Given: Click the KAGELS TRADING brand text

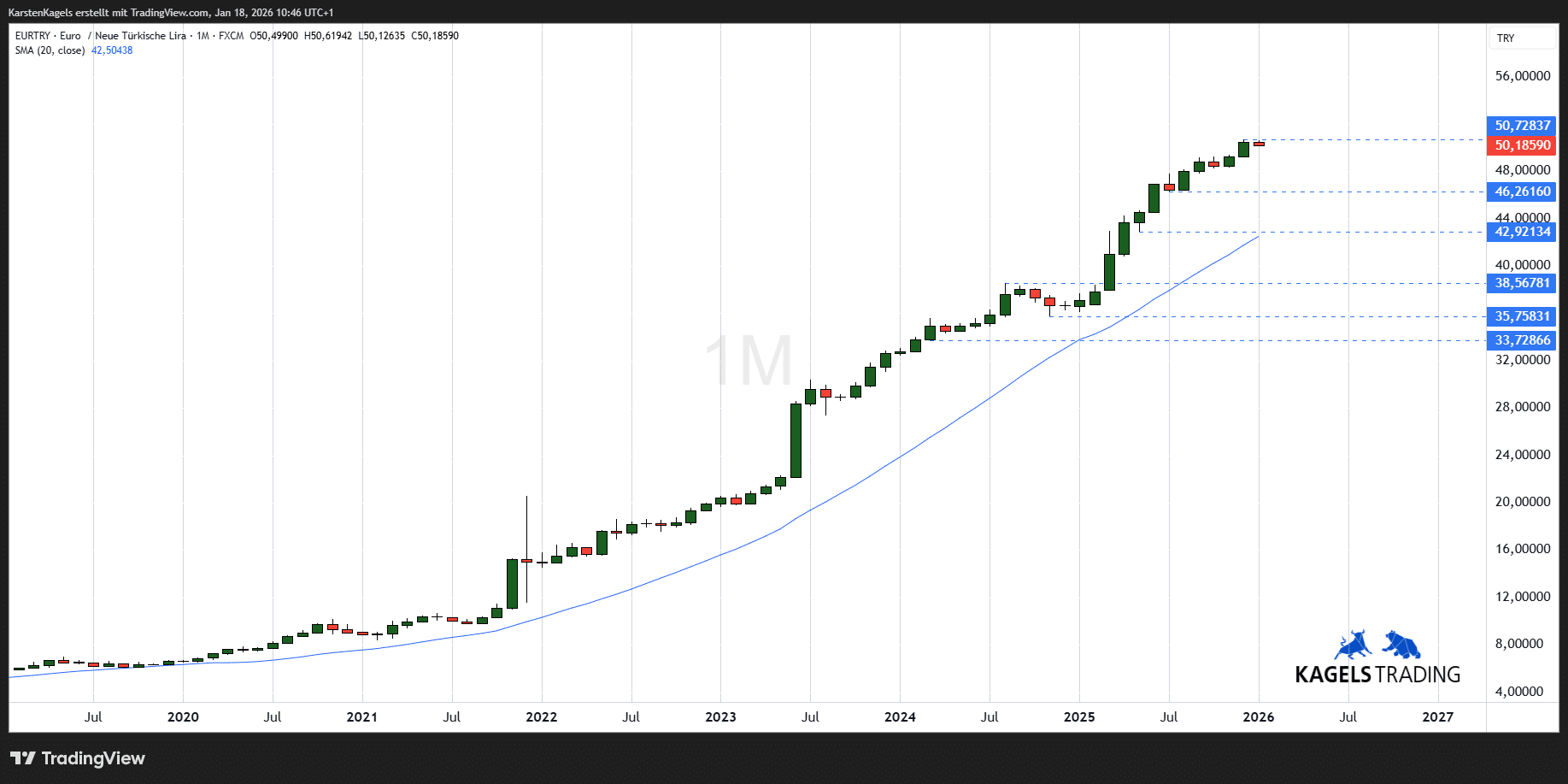Looking at the screenshot, I should (x=1377, y=675).
